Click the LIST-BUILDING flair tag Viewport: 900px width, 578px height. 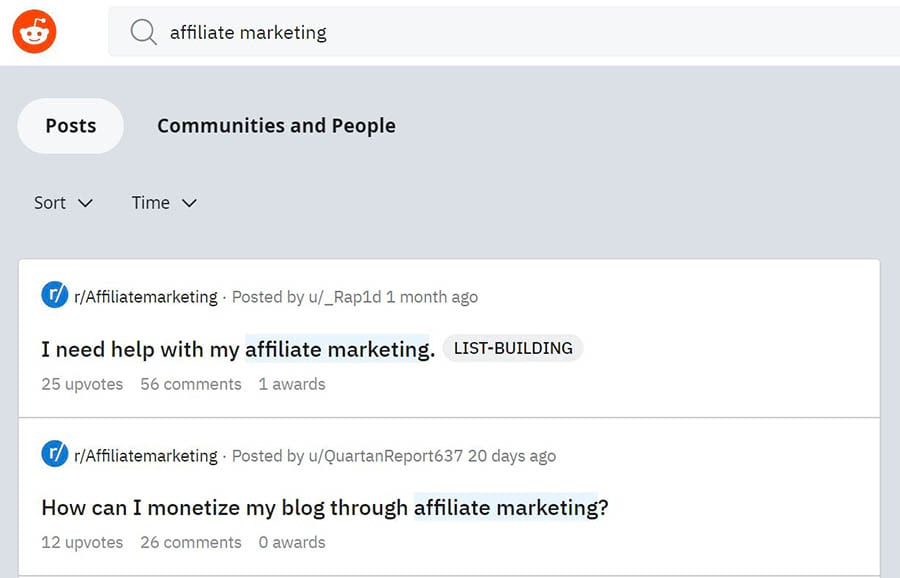513,349
